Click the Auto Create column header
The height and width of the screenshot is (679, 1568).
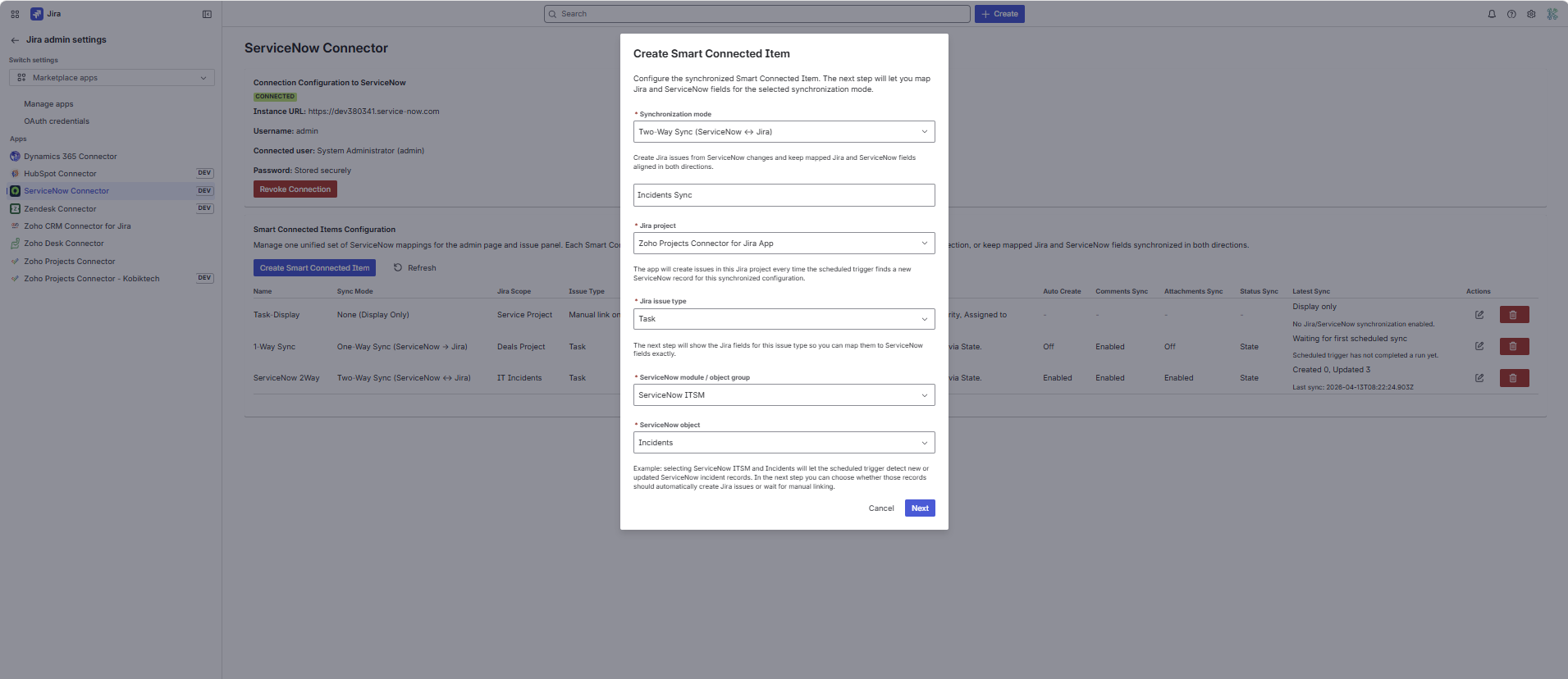1062,291
